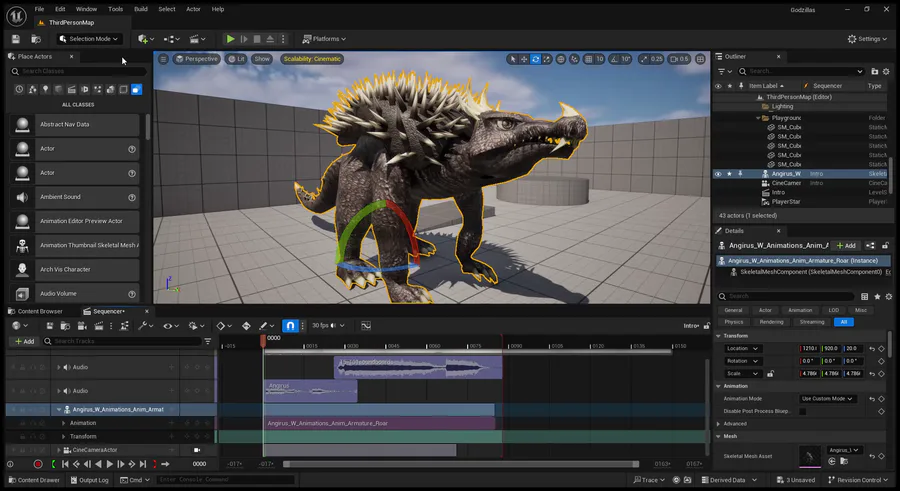Viewport: 900px width, 491px height.
Task: Jump to sequence start
Action: [65, 464]
